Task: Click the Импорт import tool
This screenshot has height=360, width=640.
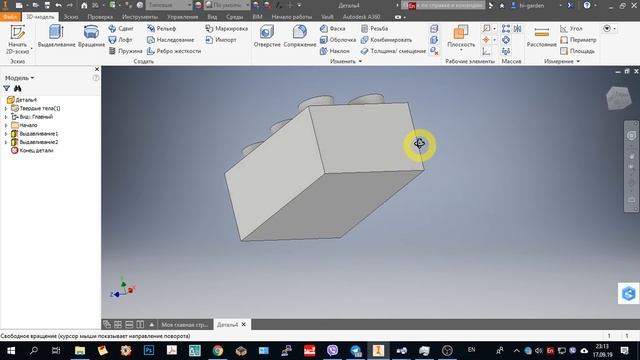Action: tap(221, 40)
